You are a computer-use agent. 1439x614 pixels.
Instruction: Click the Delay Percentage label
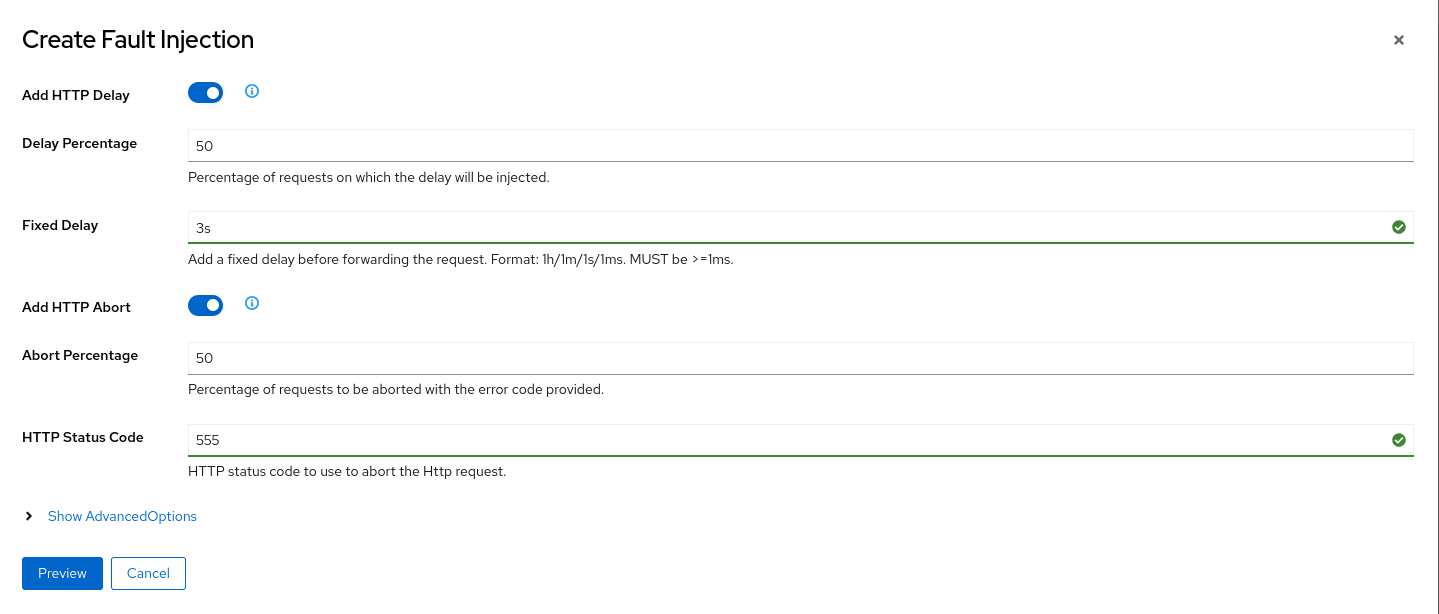pyautogui.click(x=79, y=143)
